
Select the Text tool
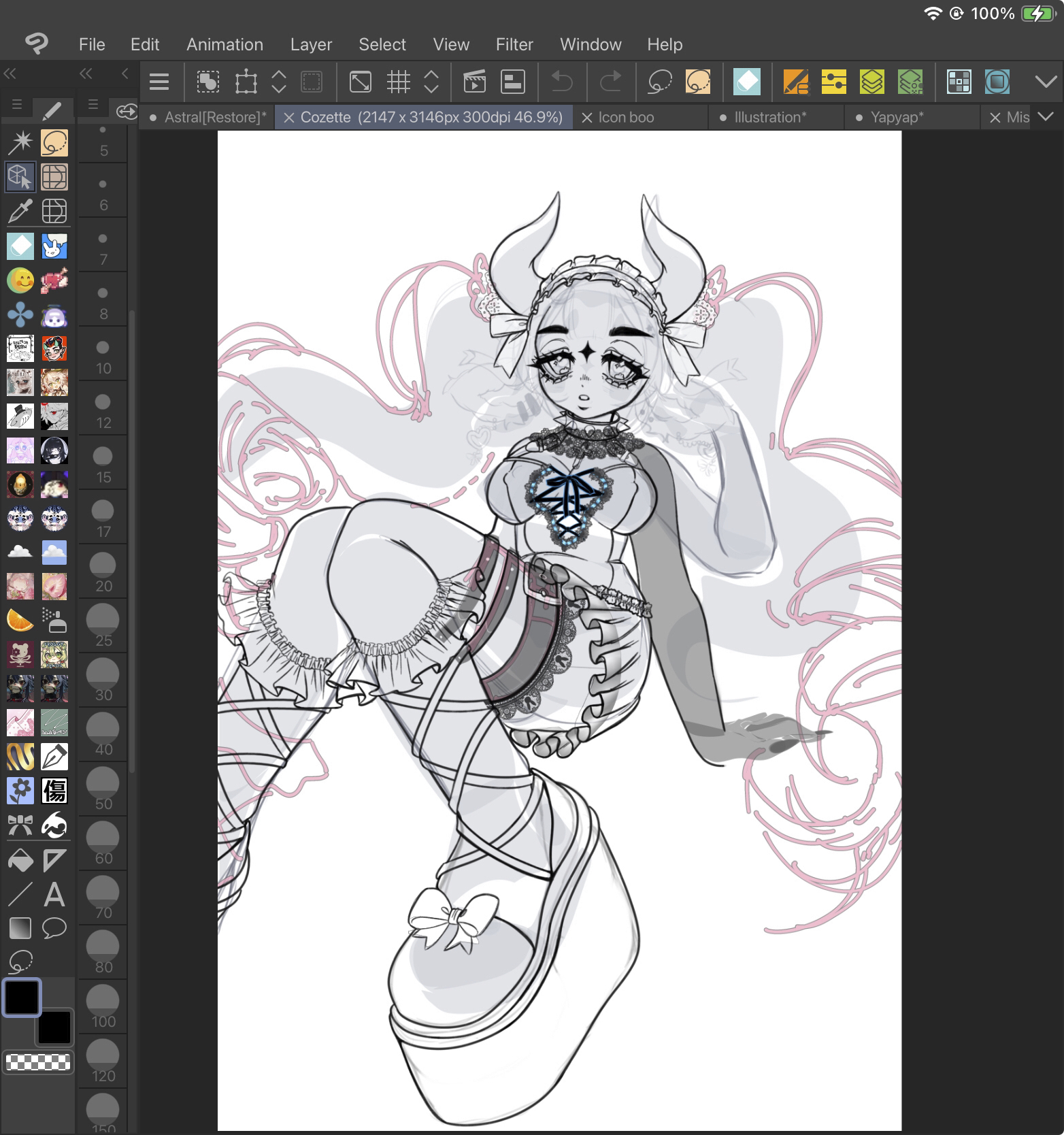coord(54,895)
